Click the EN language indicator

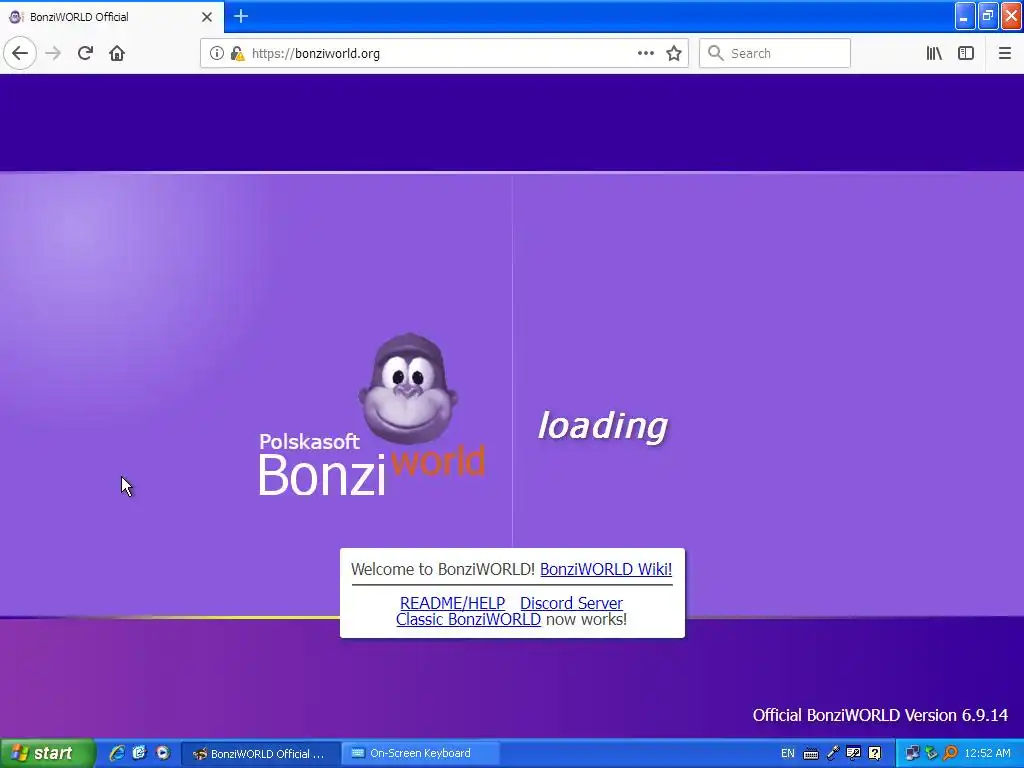(x=788, y=754)
